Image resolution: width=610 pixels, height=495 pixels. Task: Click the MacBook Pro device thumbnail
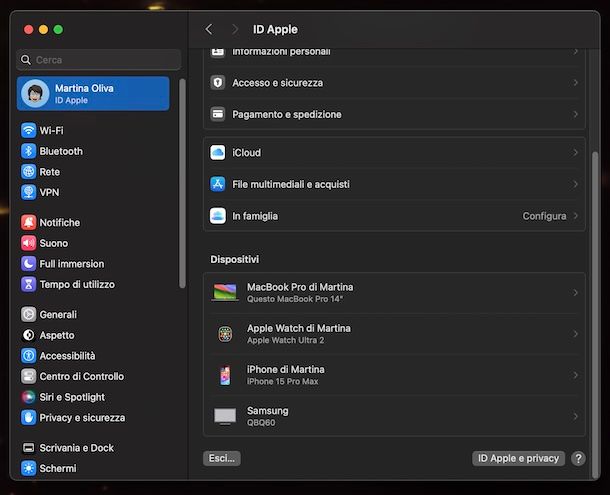point(225,293)
